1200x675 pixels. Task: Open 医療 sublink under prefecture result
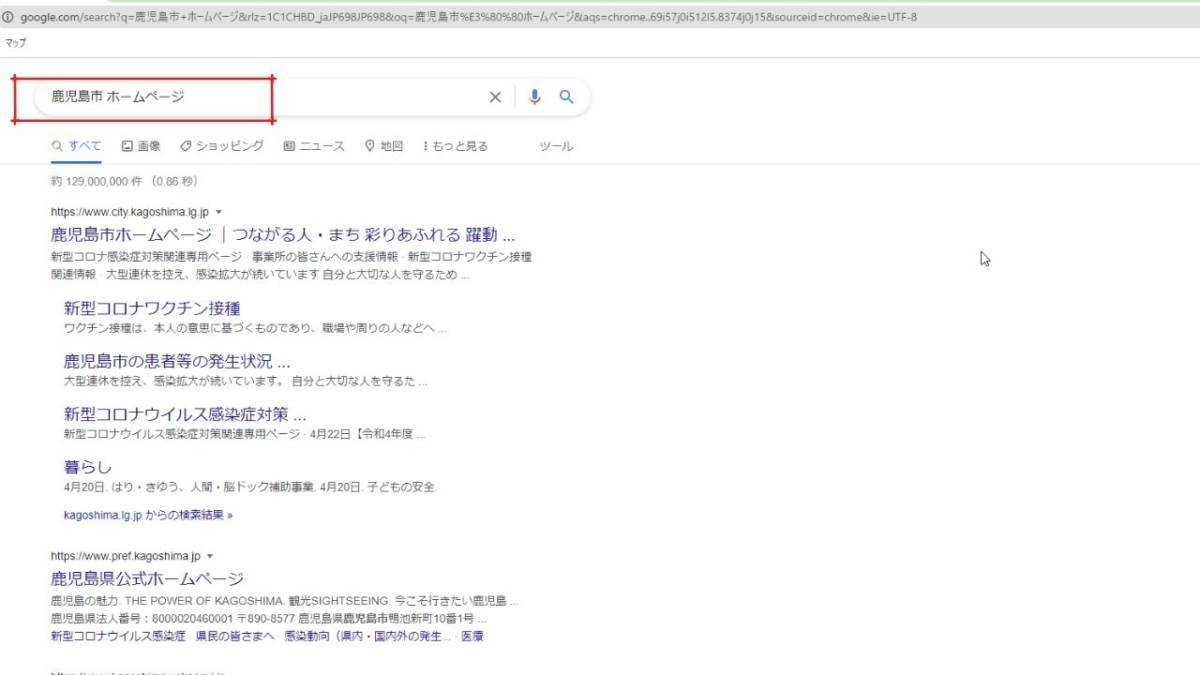click(x=472, y=636)
